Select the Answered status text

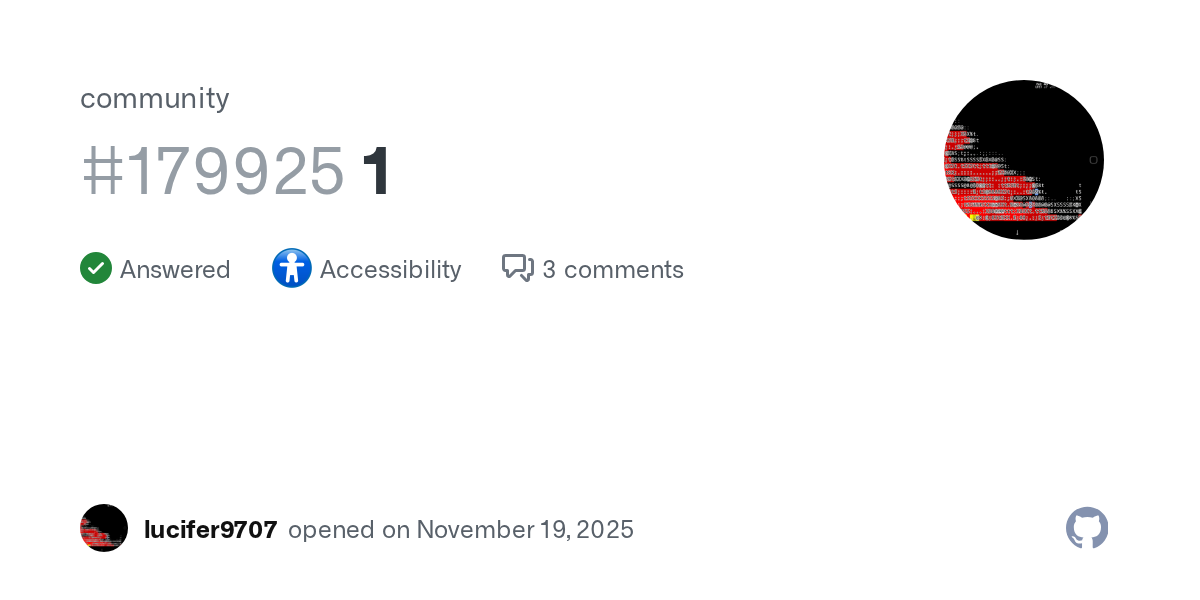pyautogui.click(x=175, y=270)
